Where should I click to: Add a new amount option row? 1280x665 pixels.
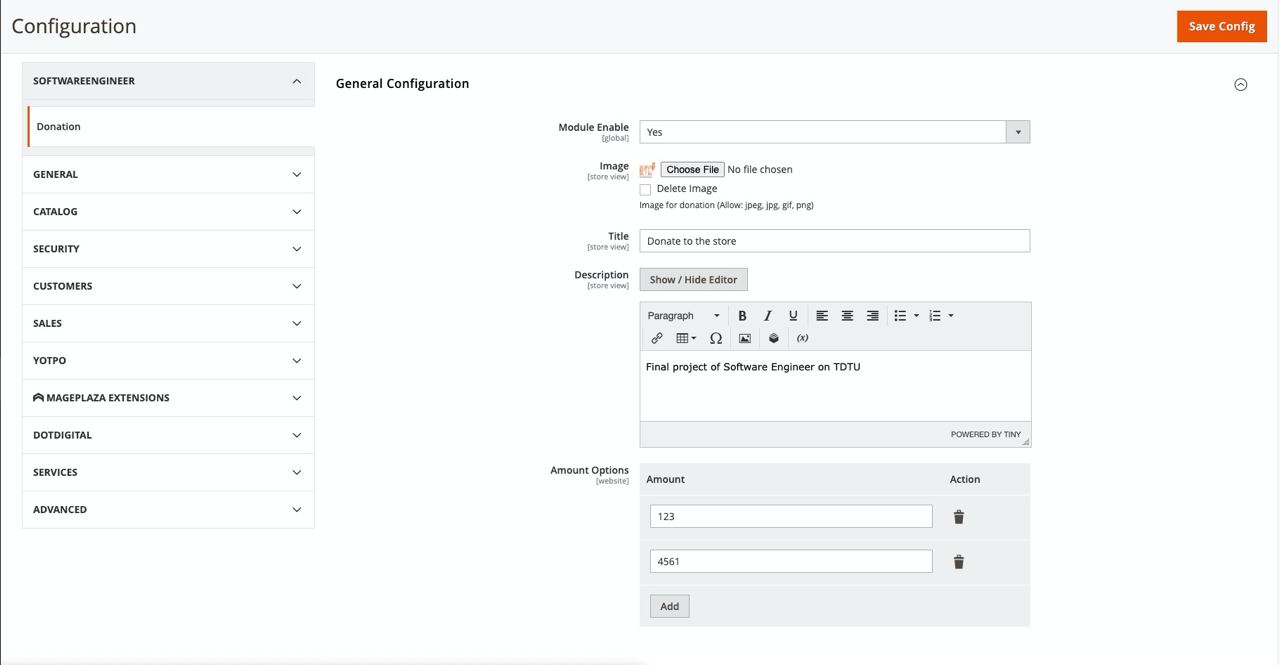(669, 607)
